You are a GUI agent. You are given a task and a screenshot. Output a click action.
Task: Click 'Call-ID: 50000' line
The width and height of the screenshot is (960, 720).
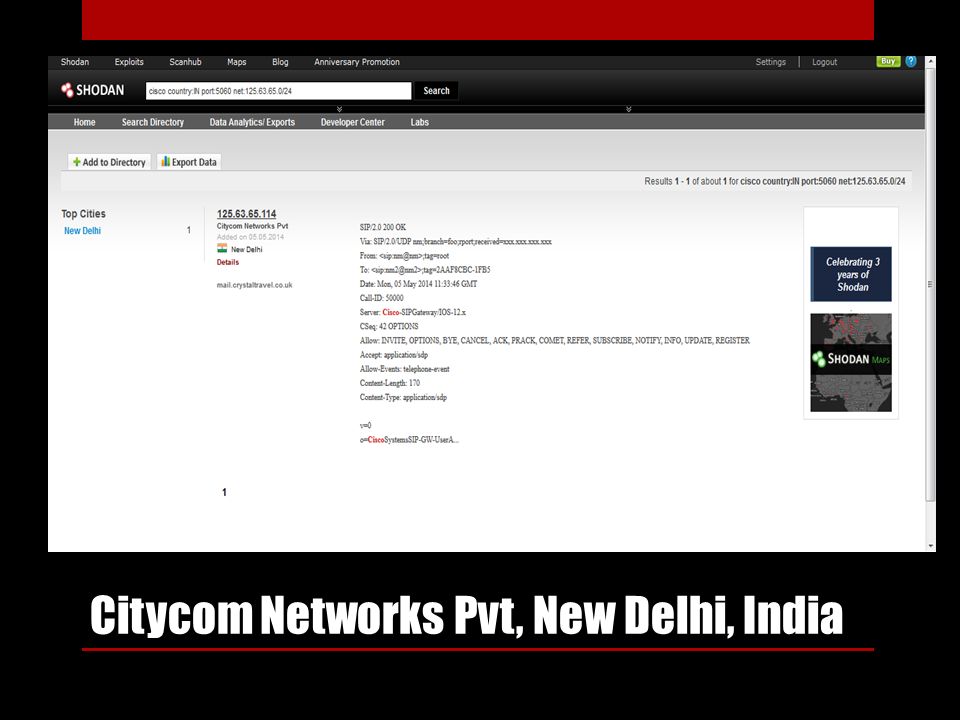[x=381, y=298]
